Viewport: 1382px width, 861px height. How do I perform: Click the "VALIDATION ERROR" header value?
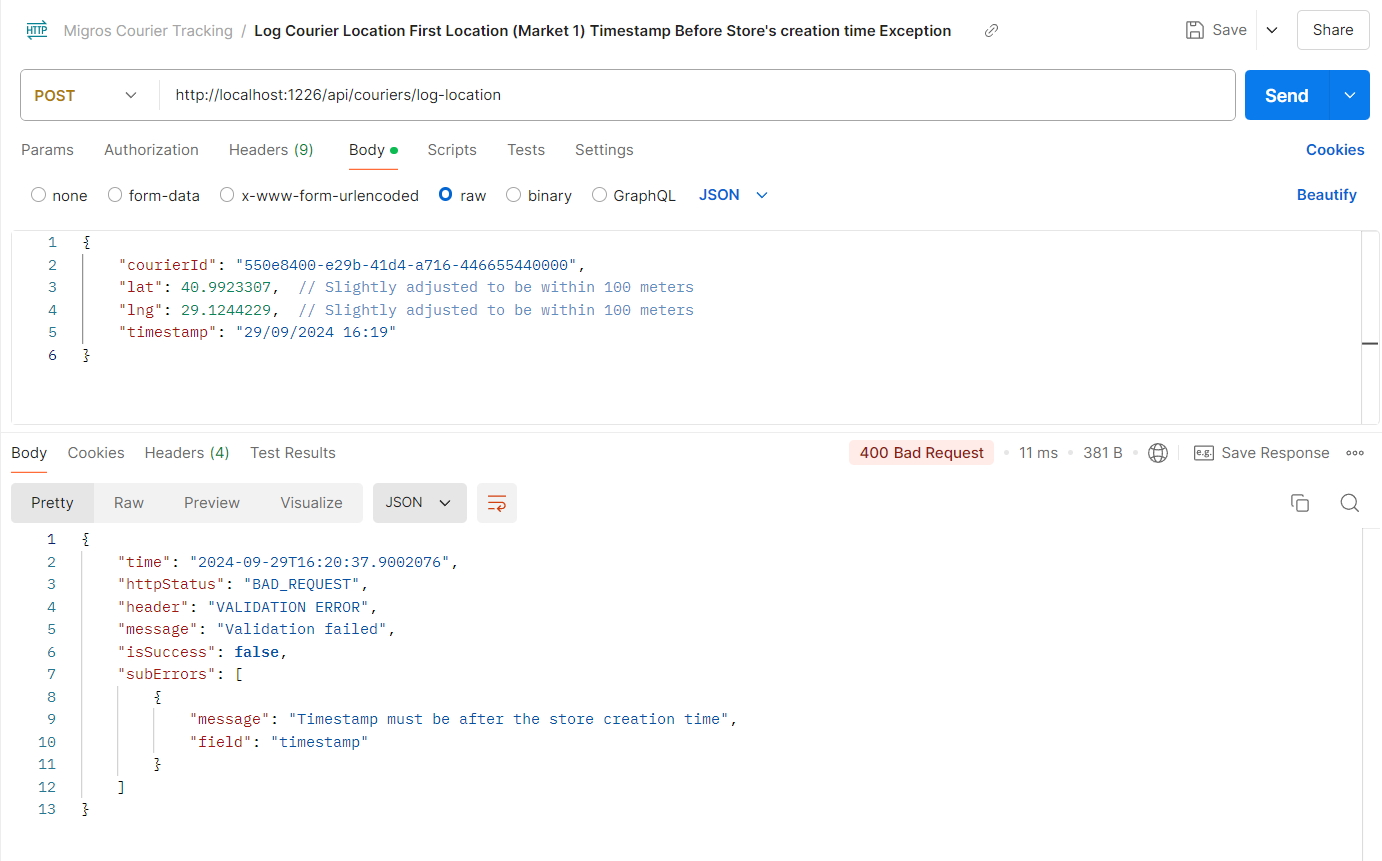click(289, 607)
